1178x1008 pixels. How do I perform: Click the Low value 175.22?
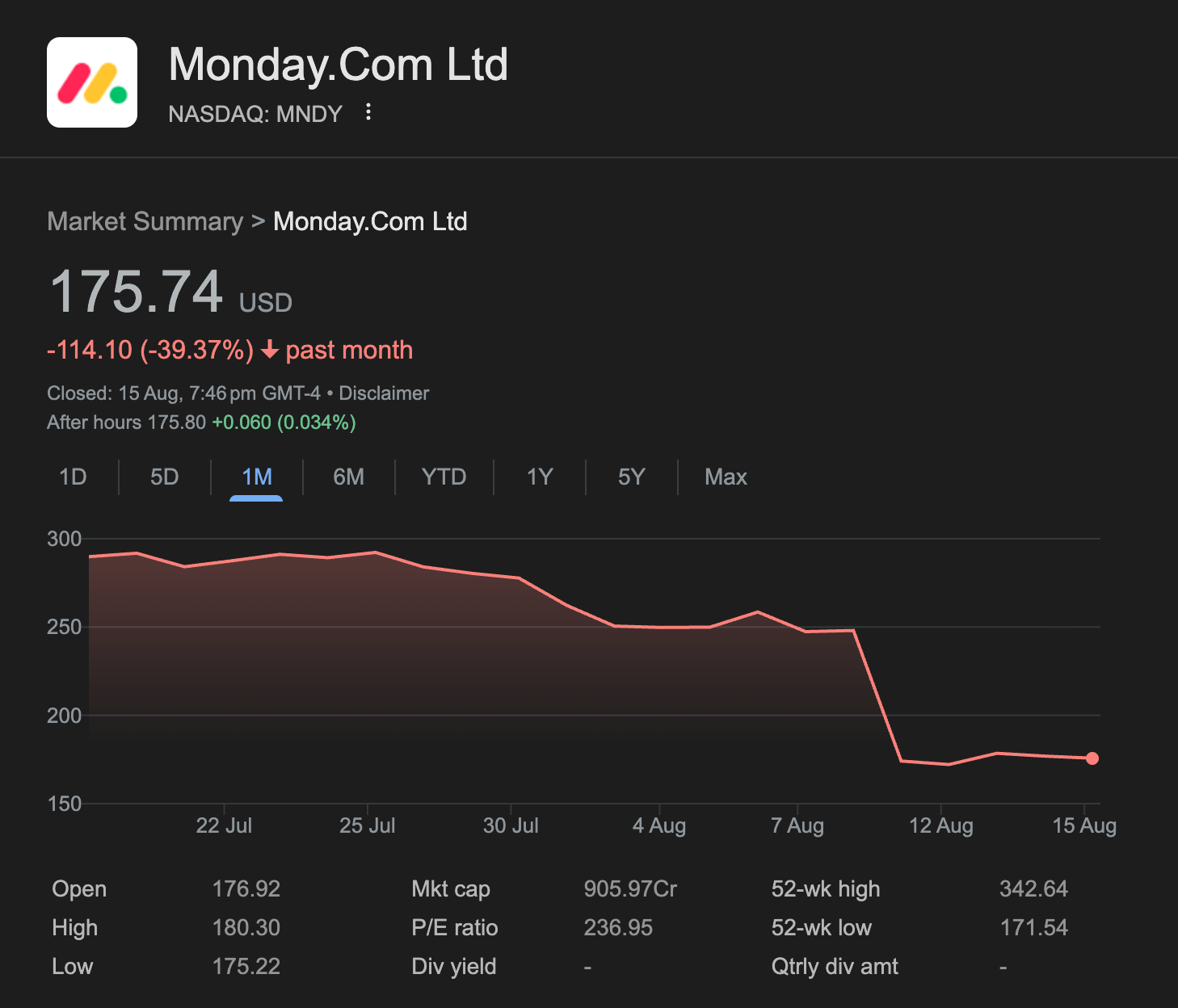(x=246, y=966)
